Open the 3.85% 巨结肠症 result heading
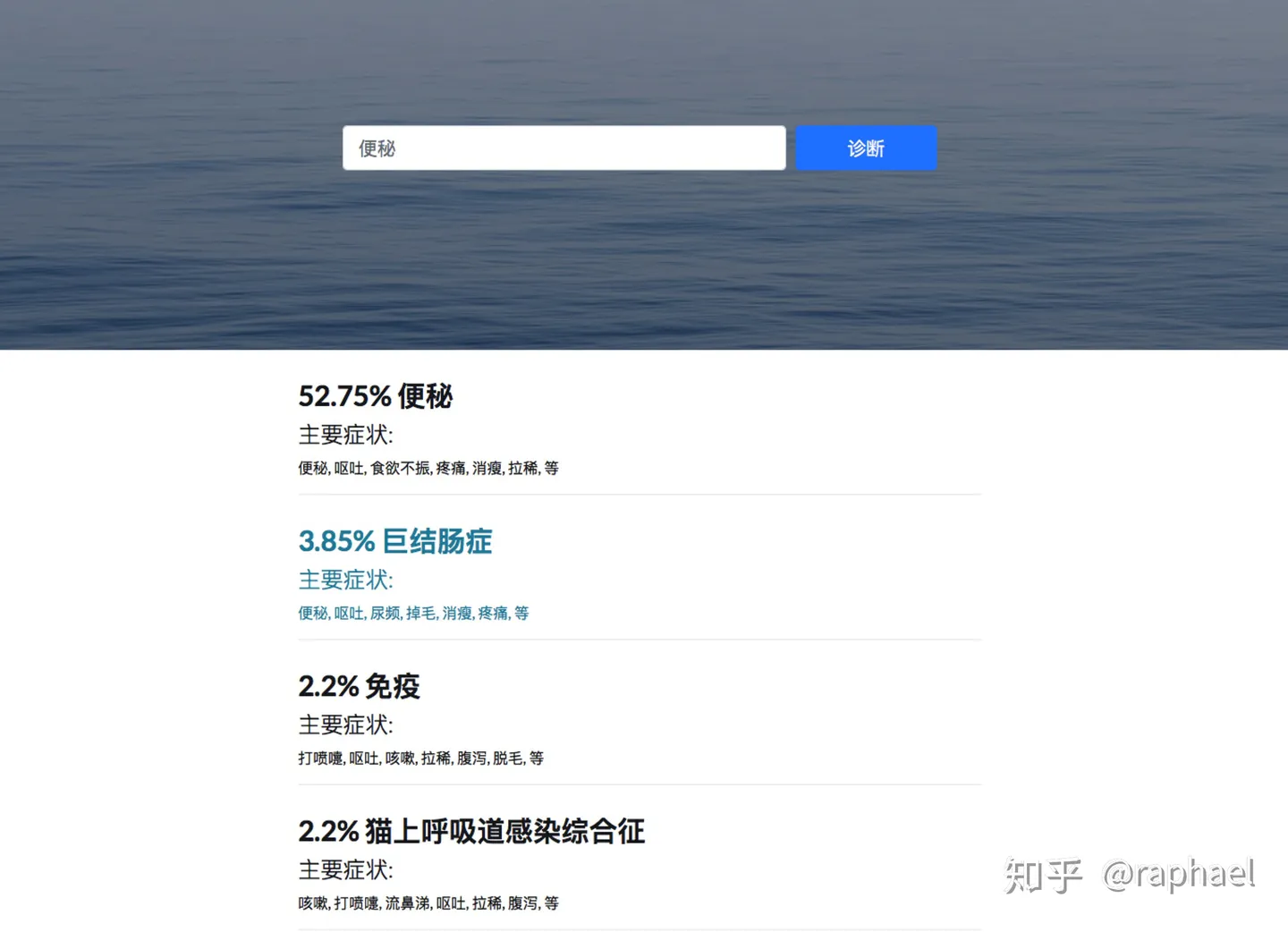1288x932 pixels. [x=395, y=541]
